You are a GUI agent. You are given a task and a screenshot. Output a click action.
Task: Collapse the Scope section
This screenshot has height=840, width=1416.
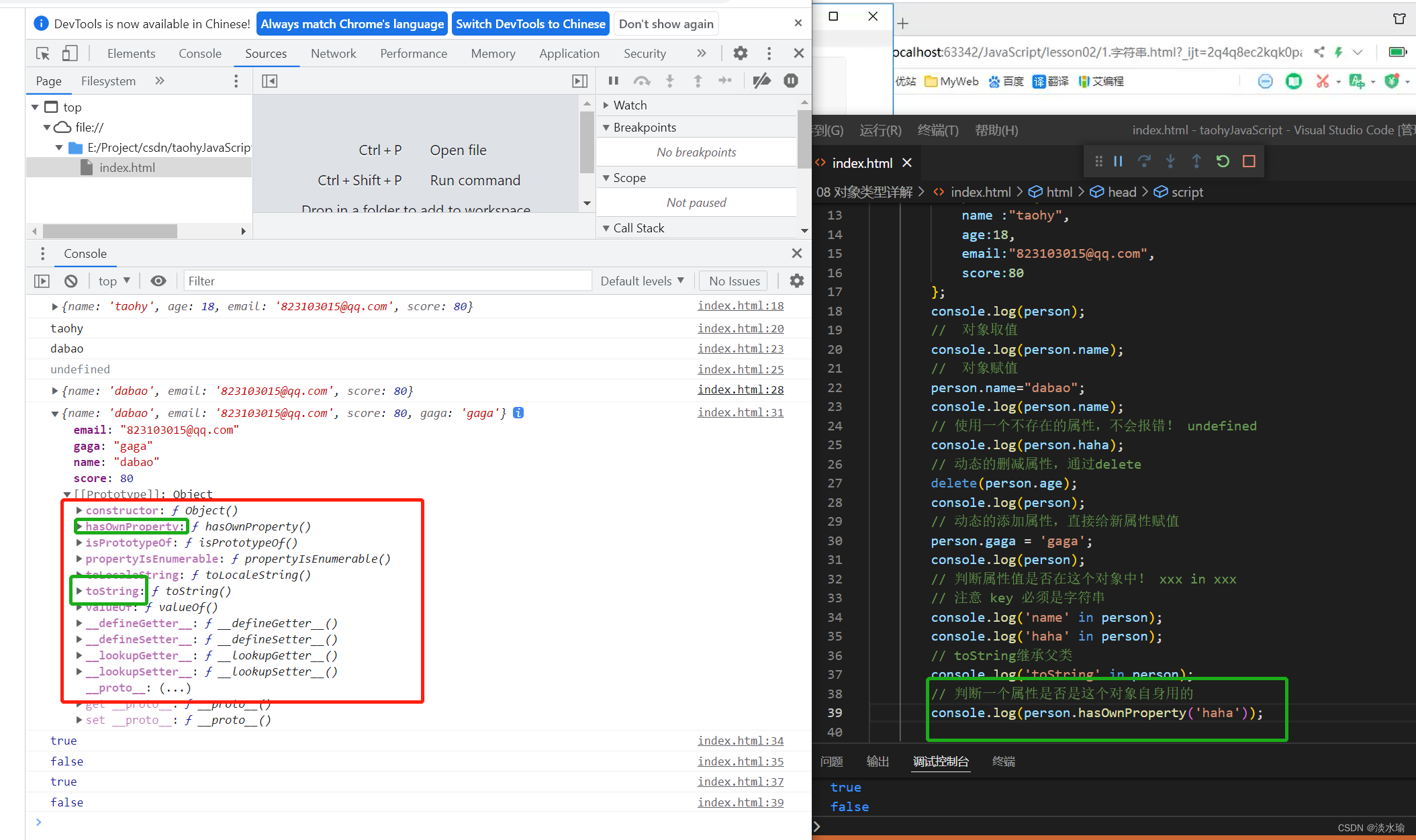click(606, 178)
